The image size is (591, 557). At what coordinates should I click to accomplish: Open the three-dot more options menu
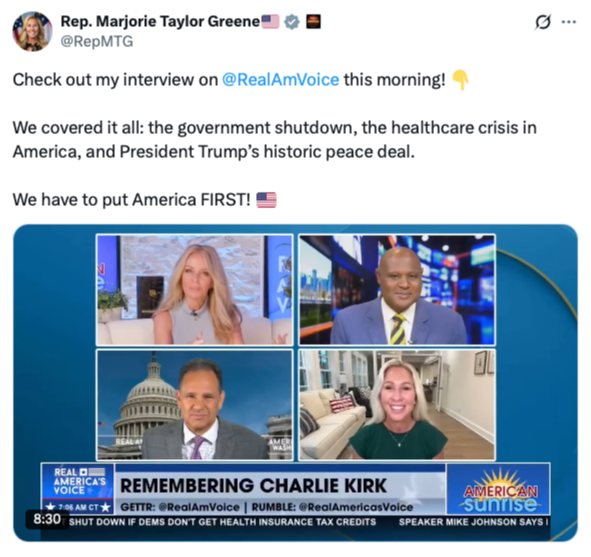click(x=569, y=22)
